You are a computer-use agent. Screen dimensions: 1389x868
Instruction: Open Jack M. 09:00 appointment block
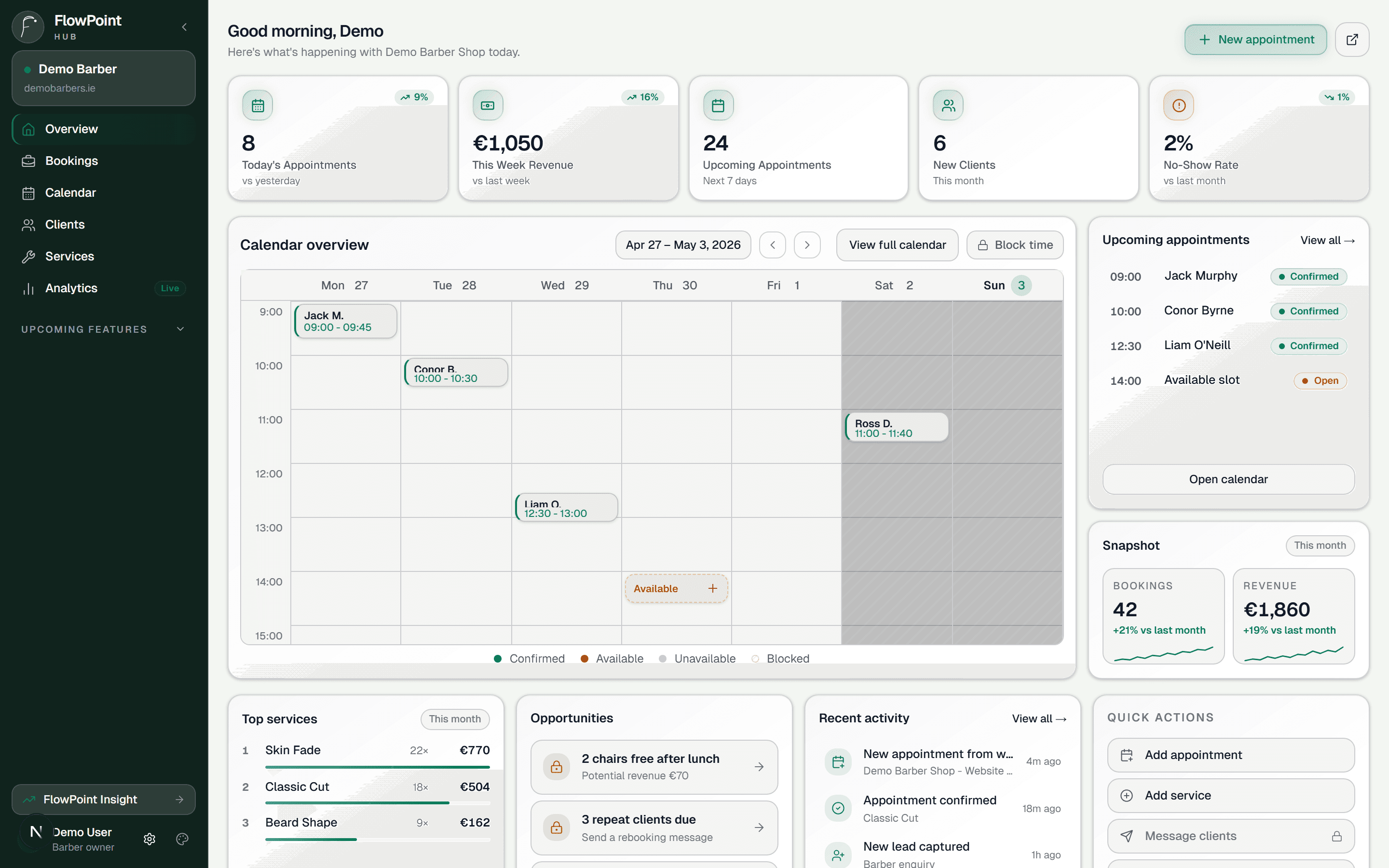click(345, 321)
